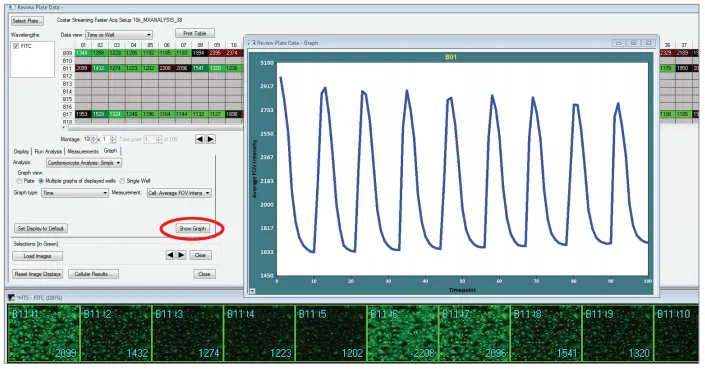705x369 pixels.
Task: Toggle the FITC wavelength checkbox
Action: (16, 46)
